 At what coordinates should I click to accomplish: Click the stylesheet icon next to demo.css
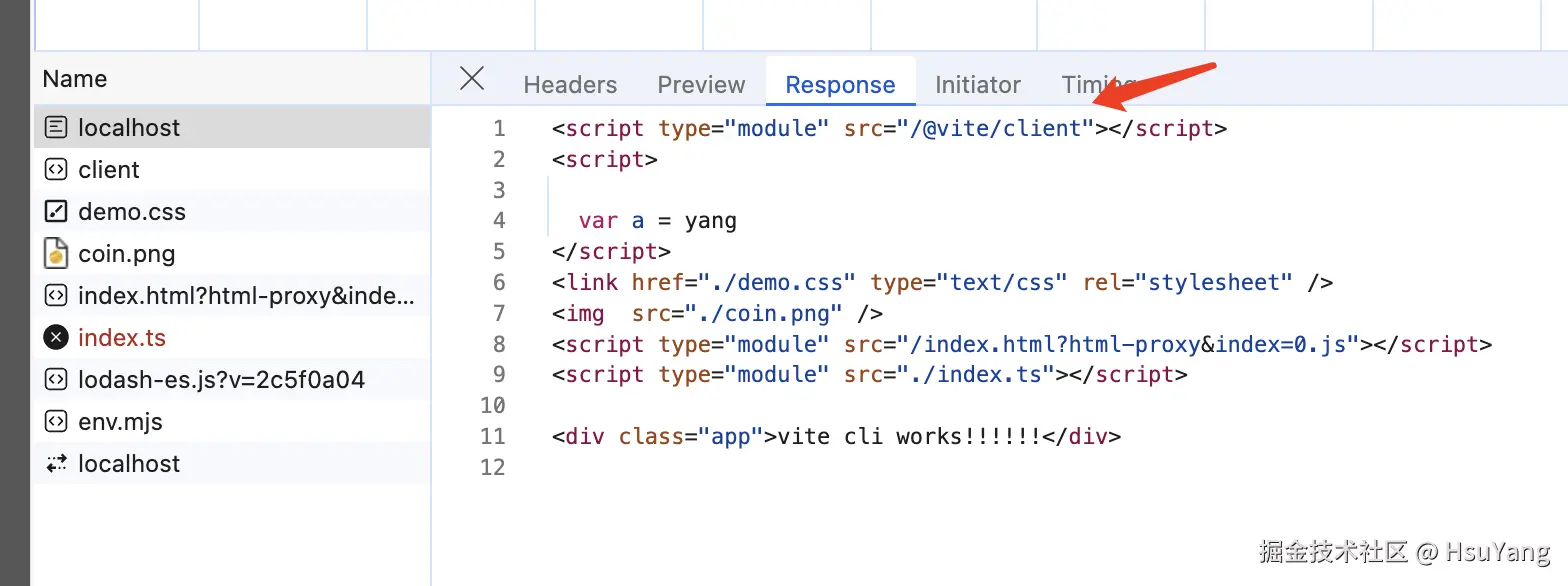point(56,212)
